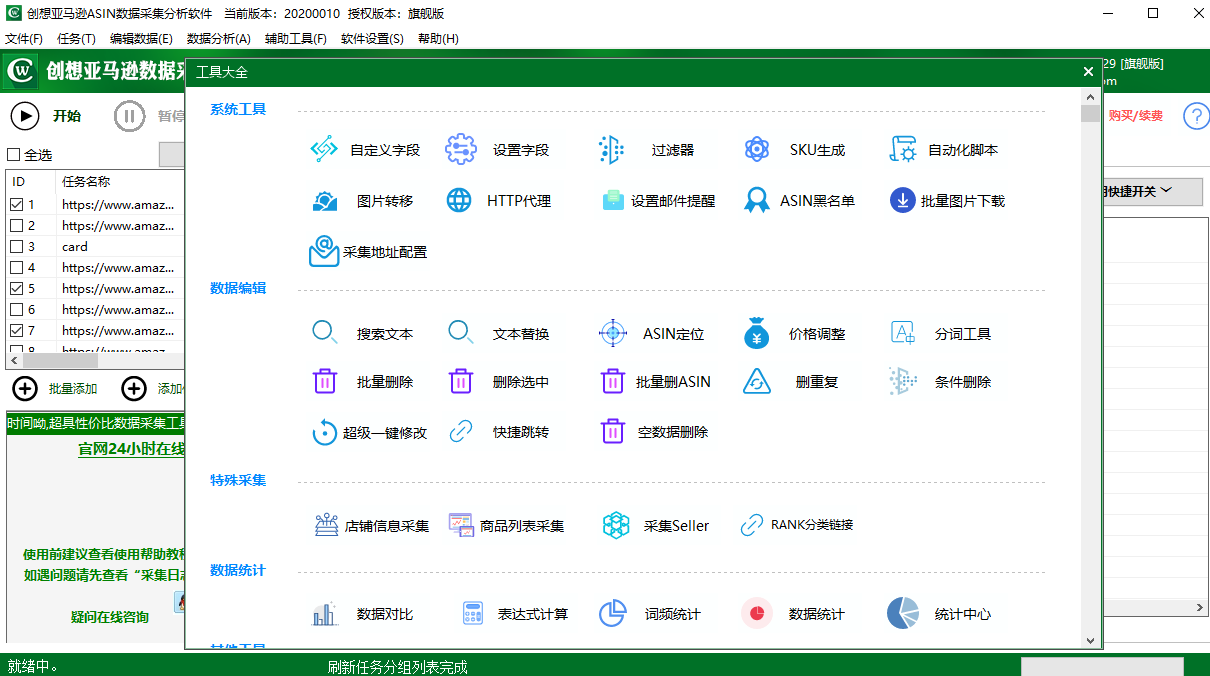This screenshot has width=1210, height=676.
Task: Open the 词频统计 tool
Action: [649, 614]
